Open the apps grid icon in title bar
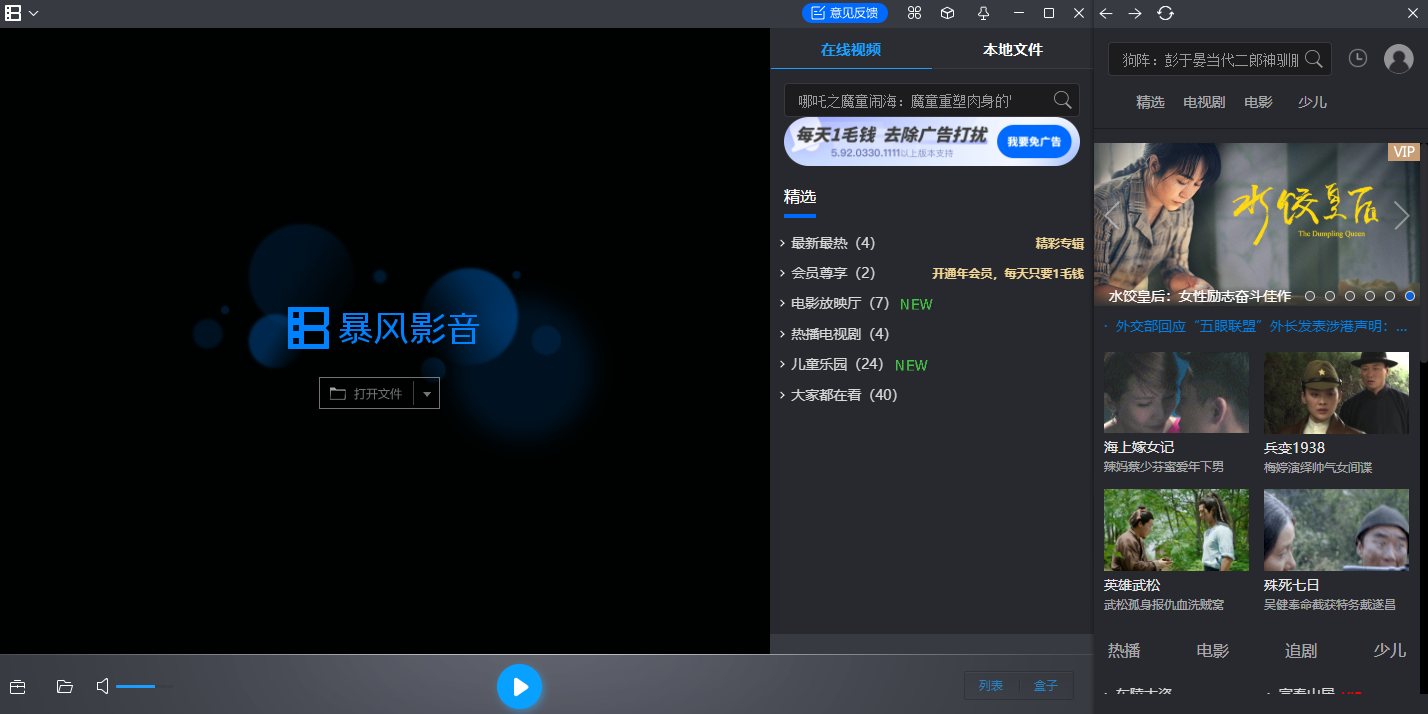 tap(914, 13)
